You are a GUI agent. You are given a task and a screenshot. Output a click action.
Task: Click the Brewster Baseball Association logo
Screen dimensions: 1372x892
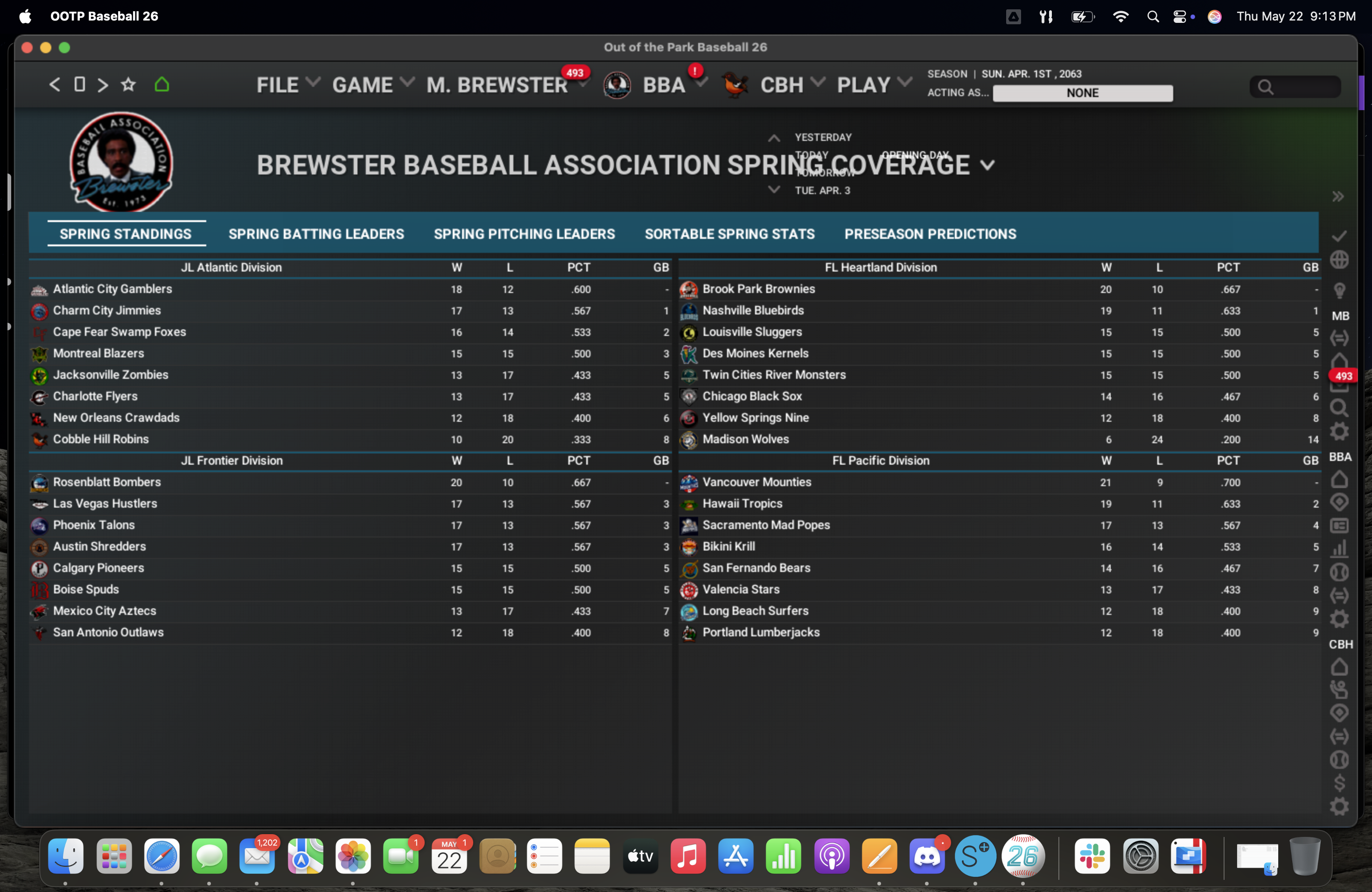click(x=121, y=162)
